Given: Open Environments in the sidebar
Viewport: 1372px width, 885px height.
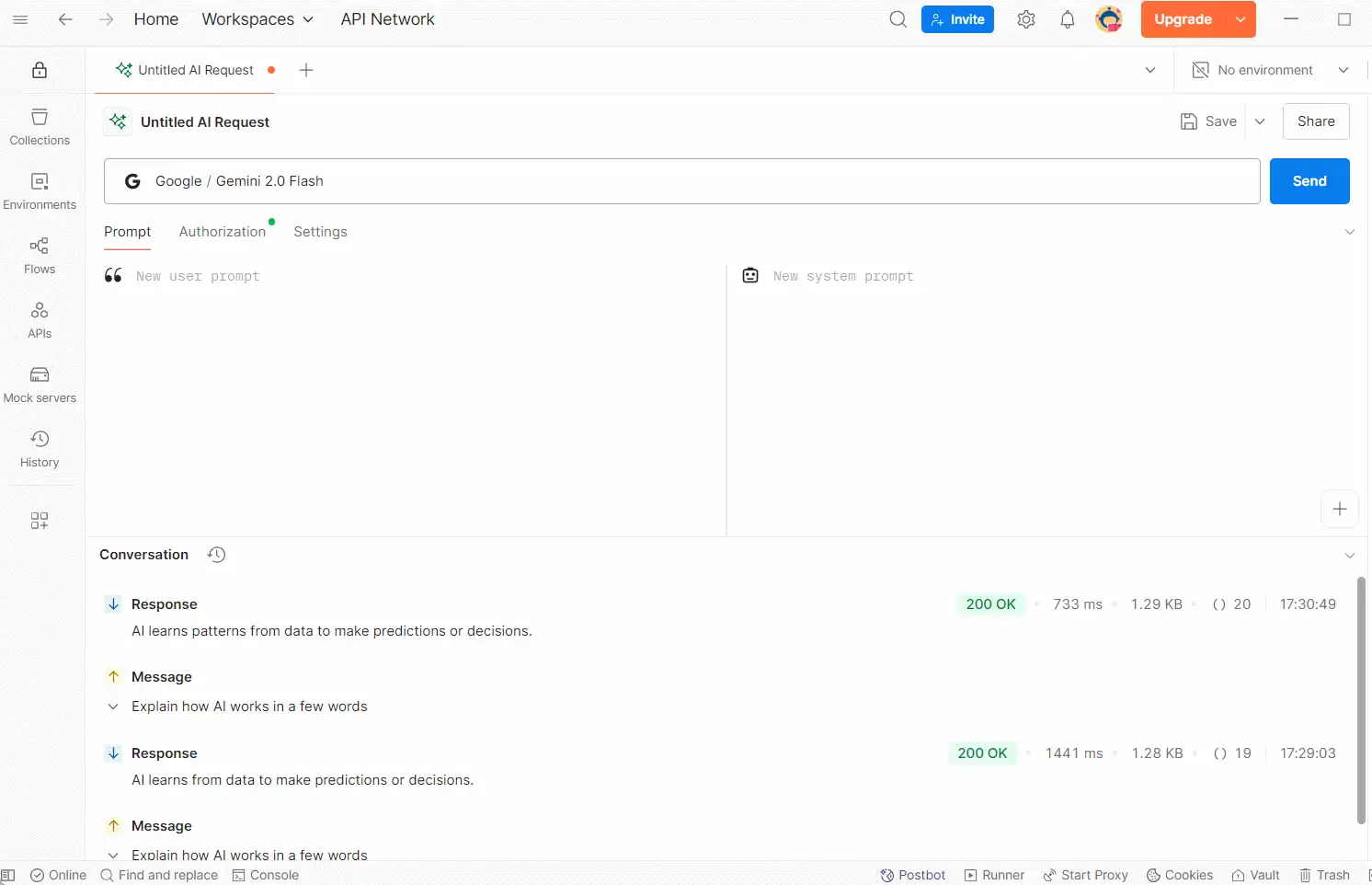Looking at the screenshot, I should [x=40, y=191].
